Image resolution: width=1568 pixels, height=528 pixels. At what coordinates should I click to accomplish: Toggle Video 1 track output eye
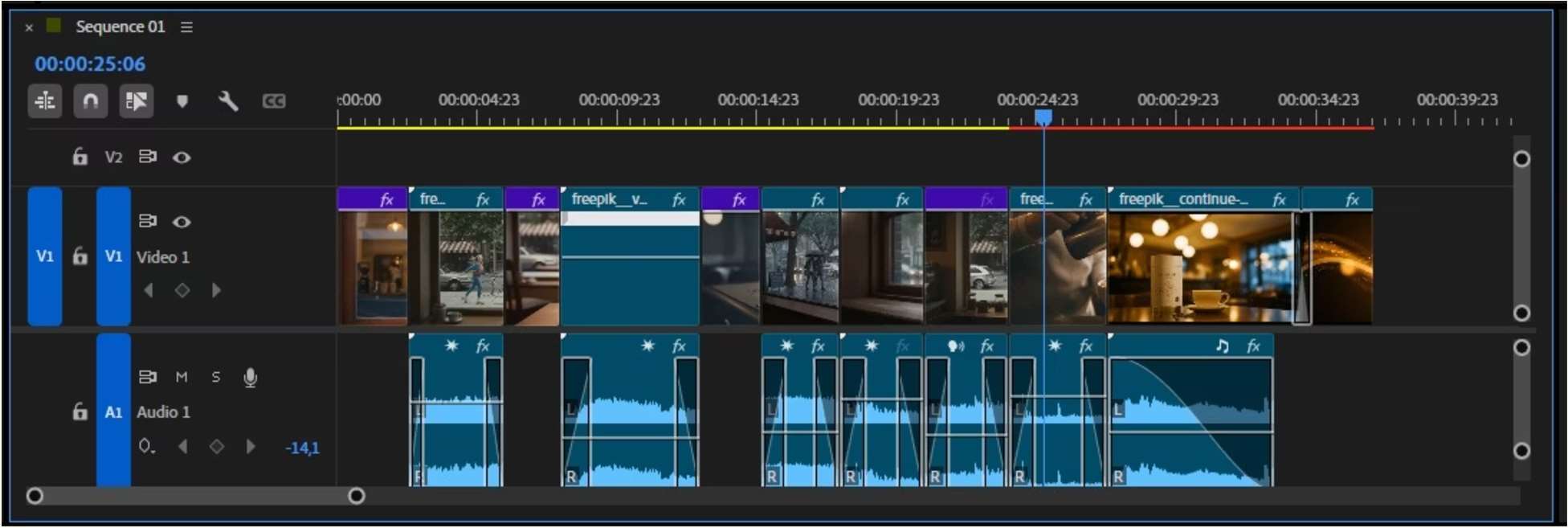tap(182, 222)
